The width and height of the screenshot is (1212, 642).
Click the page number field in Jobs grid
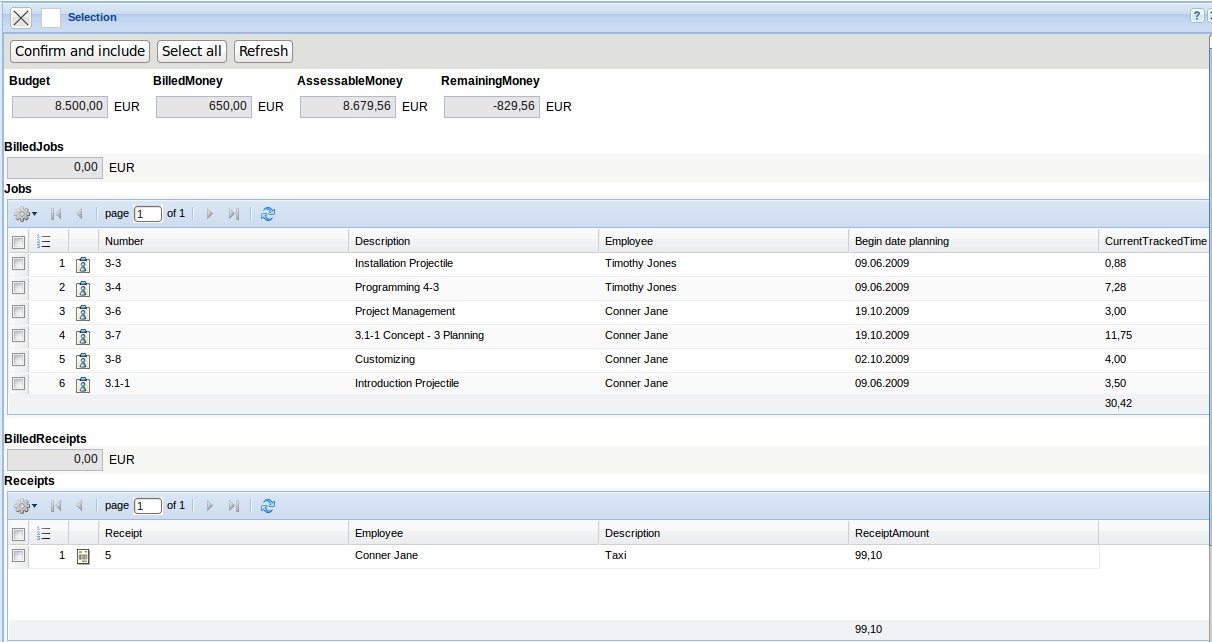coord(148,214)
